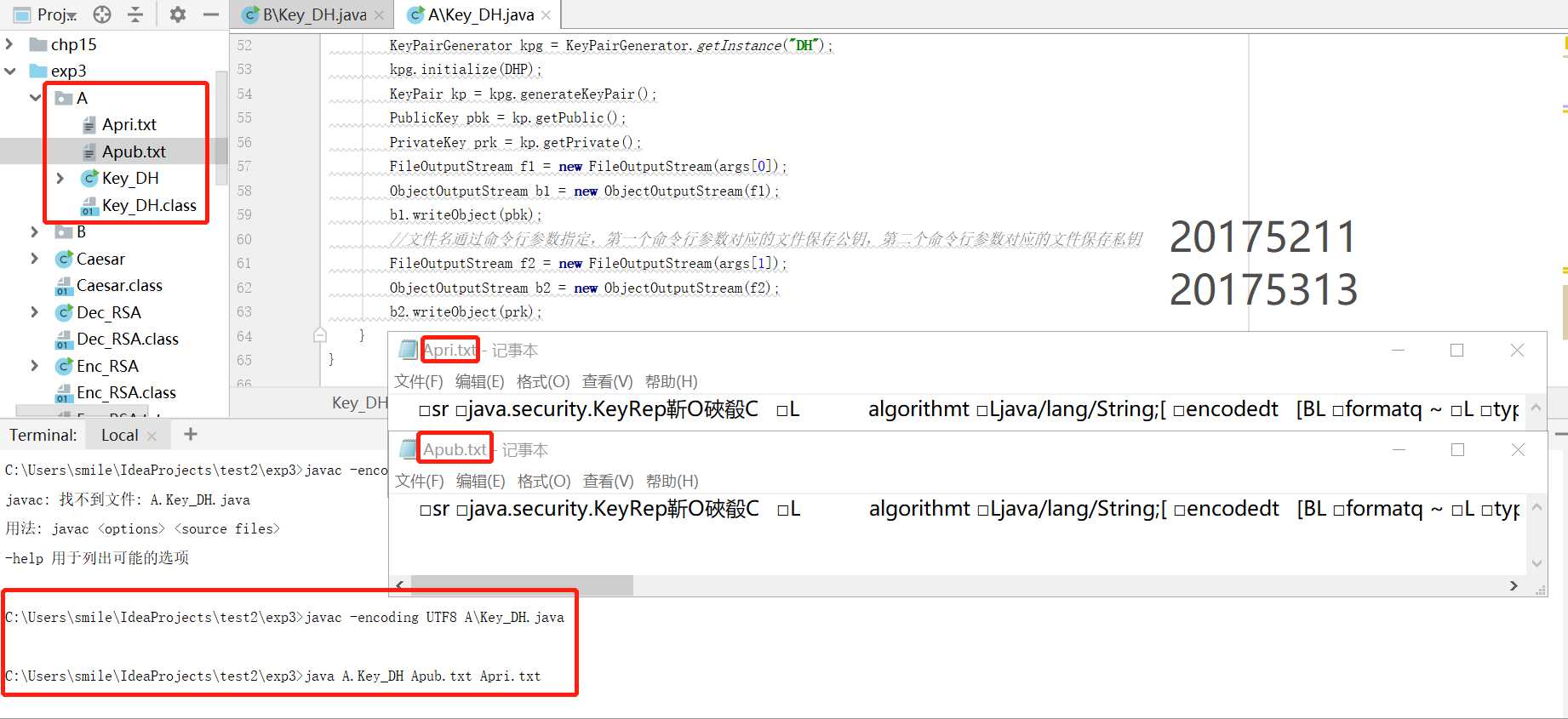The width and height of the screenshot is (1568, 719).
Task: Open 格式(O) menu in Apri.txt Notepad
Action: [x=543, y=381]
